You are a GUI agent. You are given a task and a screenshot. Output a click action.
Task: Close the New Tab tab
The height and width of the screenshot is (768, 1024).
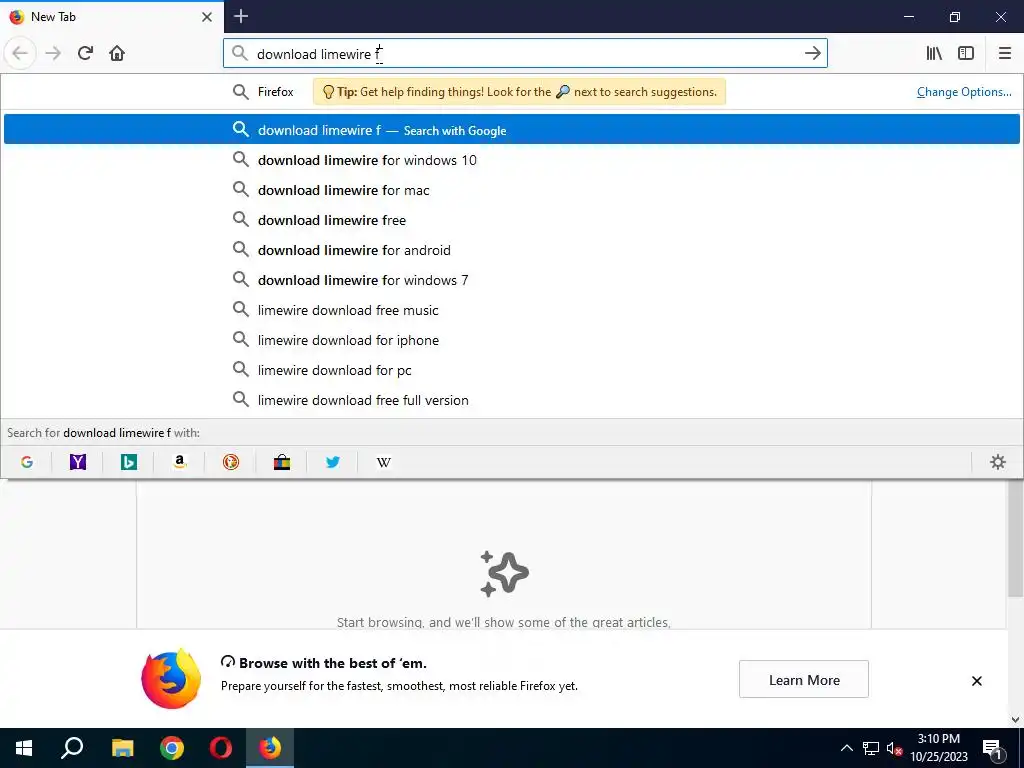[207, 17]
